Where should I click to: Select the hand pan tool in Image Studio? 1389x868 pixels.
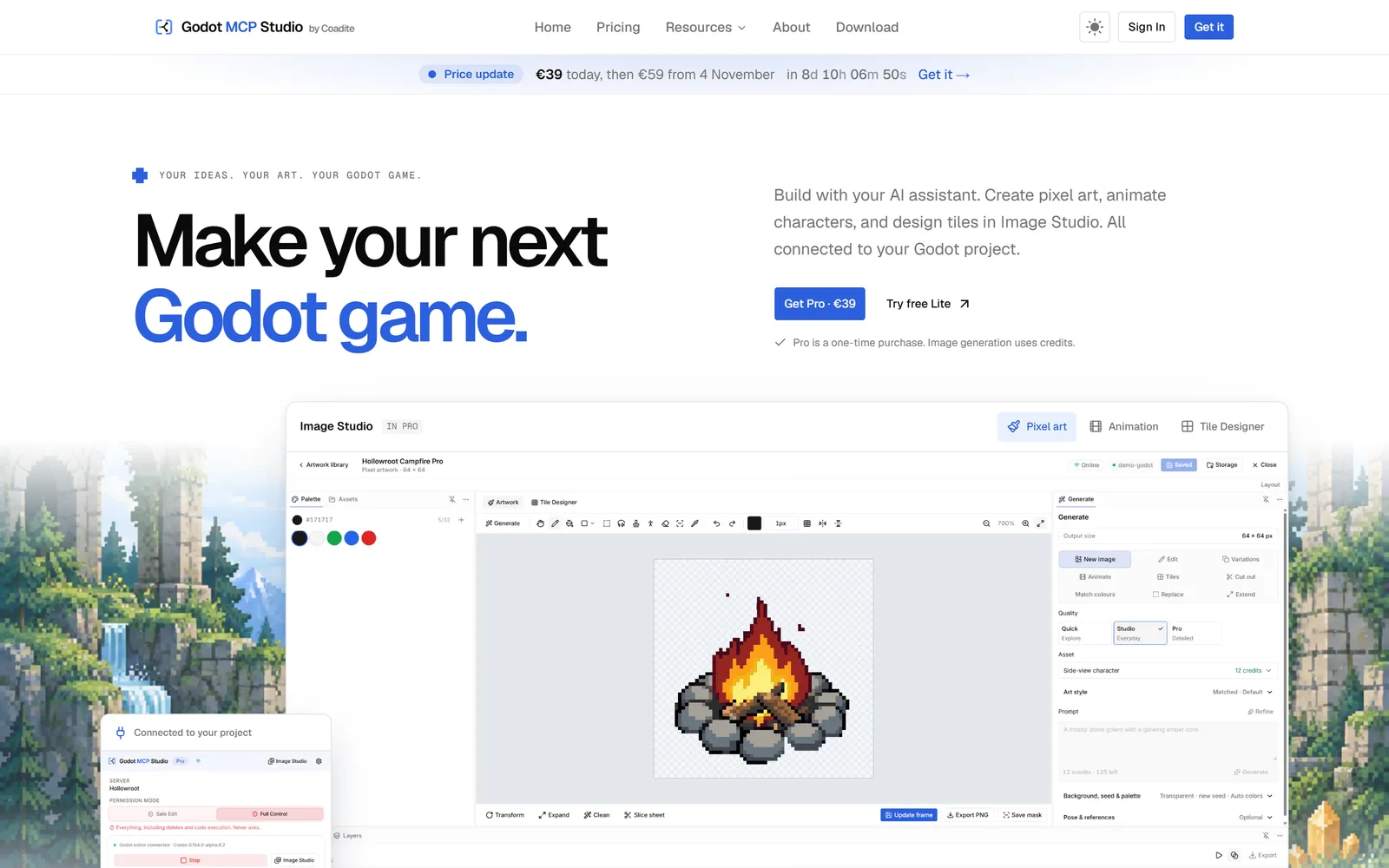[540, 523]
